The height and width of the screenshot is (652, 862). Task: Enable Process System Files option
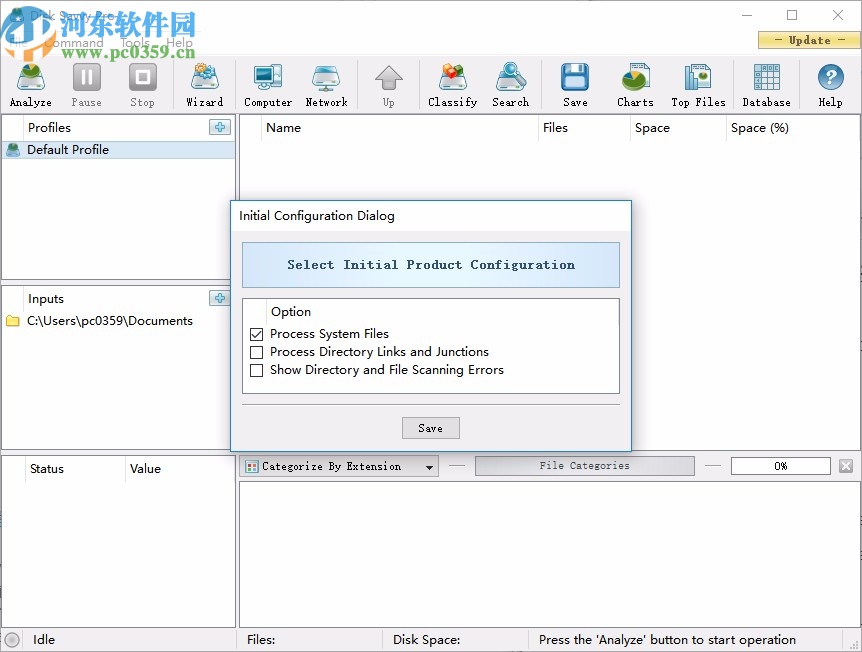[x=257, y=334]
